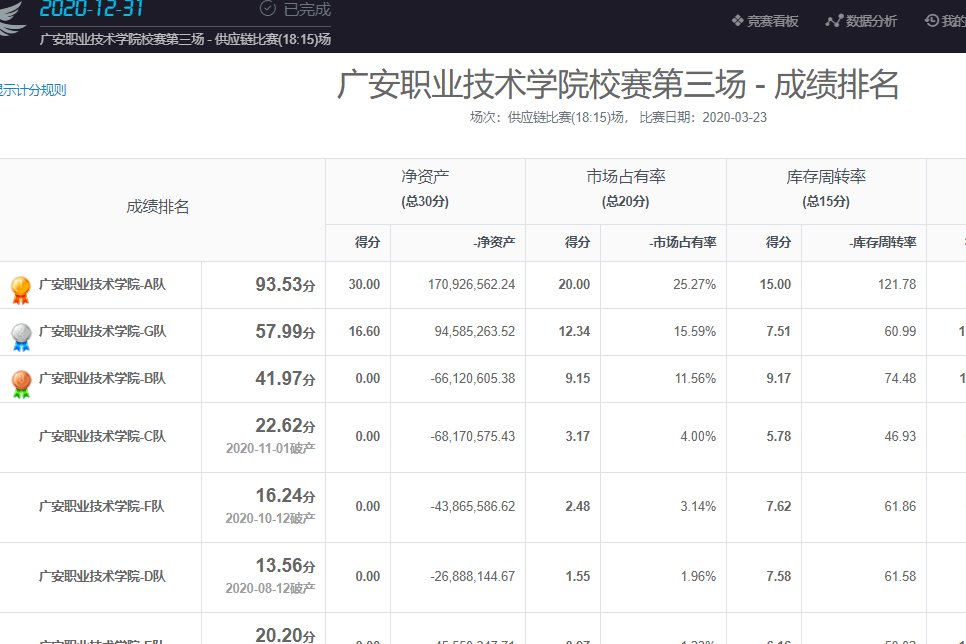Image resolution: width=966 pixels, height=644 pixels.
Task: Open 竞赛看板 from the top navigation
Action: pyautogui.click(x=765, y=21)
